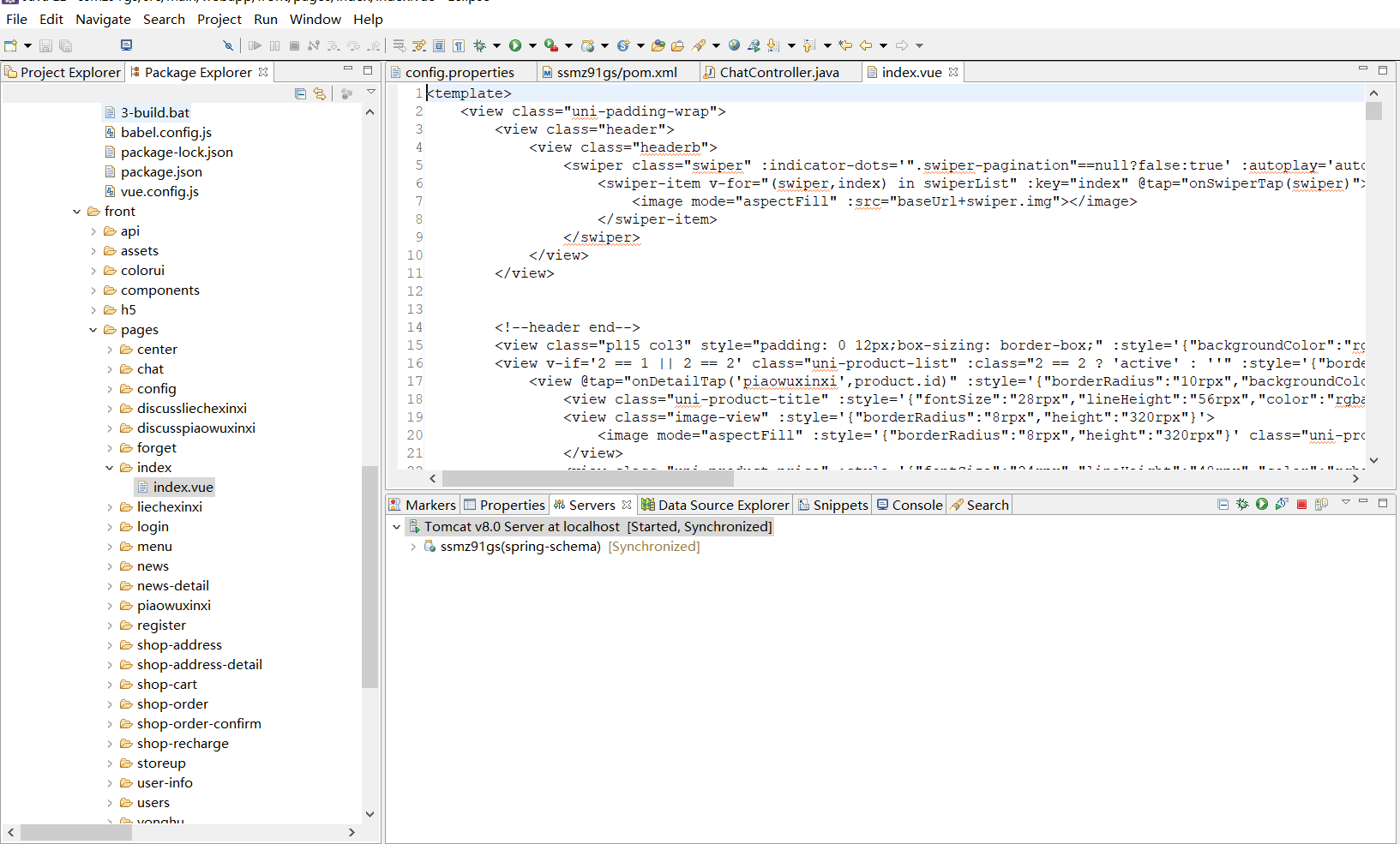Place cursor on line 14 header end comment
The width and height of the screenshot is (1400, 844).
point(567,326)
